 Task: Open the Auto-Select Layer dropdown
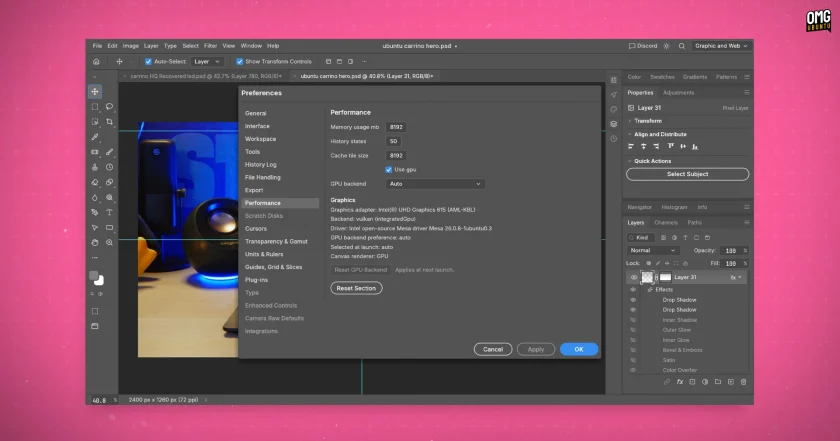207,62
